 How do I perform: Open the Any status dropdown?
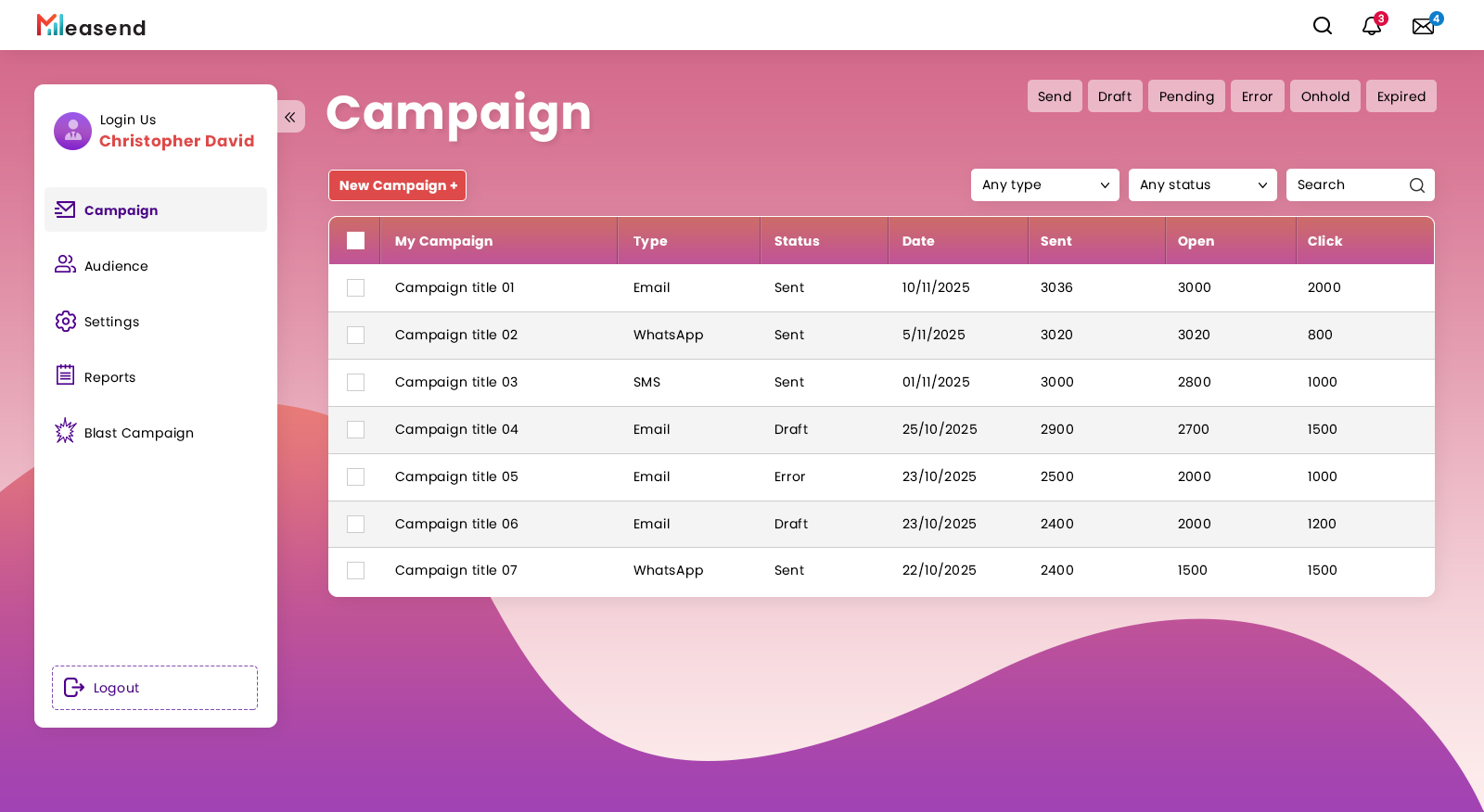click(1202, 185)
